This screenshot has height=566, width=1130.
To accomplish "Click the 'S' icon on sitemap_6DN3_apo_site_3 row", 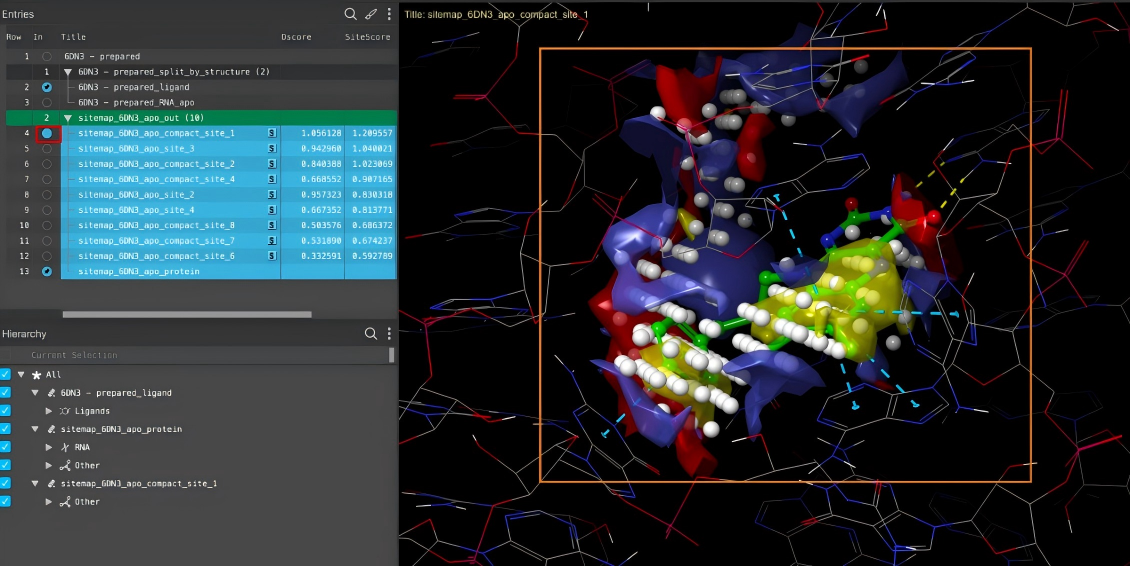I will tap(271, 148).
